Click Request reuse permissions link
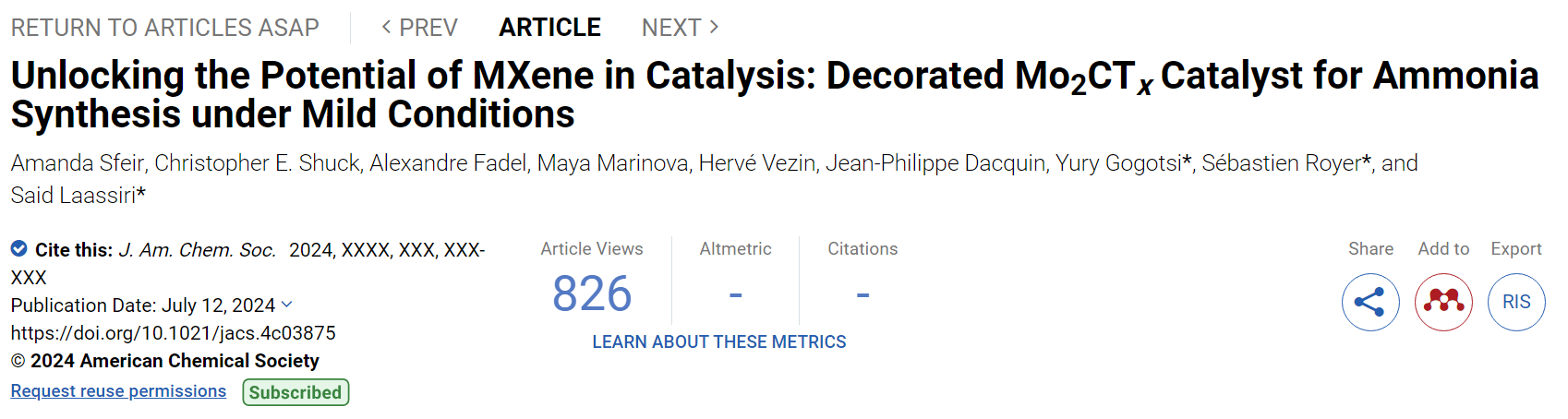Image resolution: width=1568 pixels, height=419 pixels. pos(118,391)
